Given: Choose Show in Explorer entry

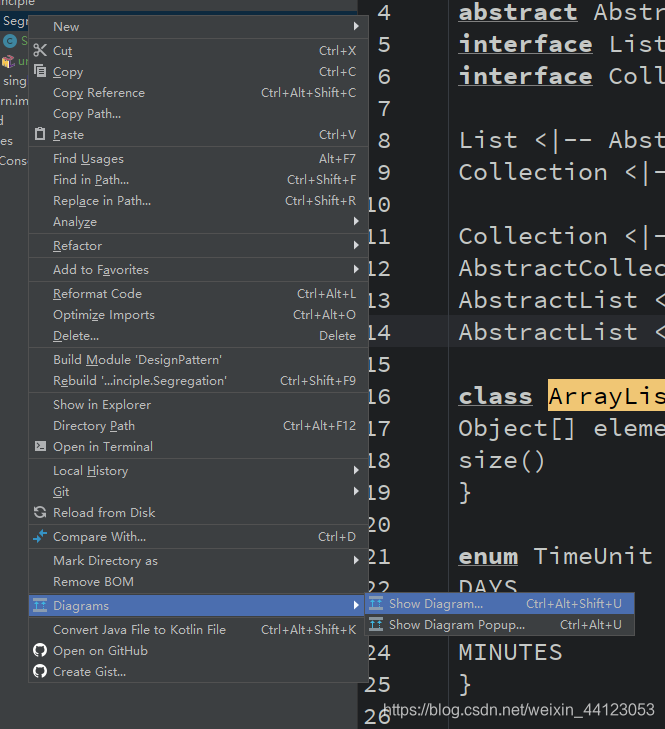Looking at the screenshot, I should click(199, 404).
